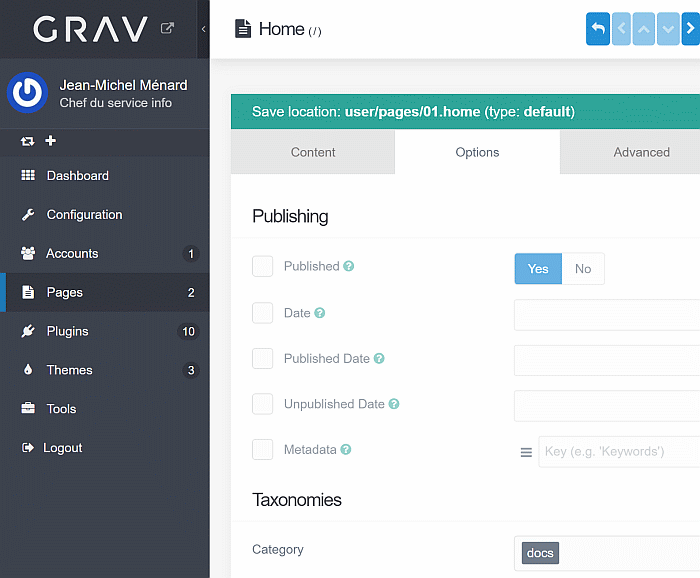Click the update/refresh arrows icon in sidebar

click(28, 141)
